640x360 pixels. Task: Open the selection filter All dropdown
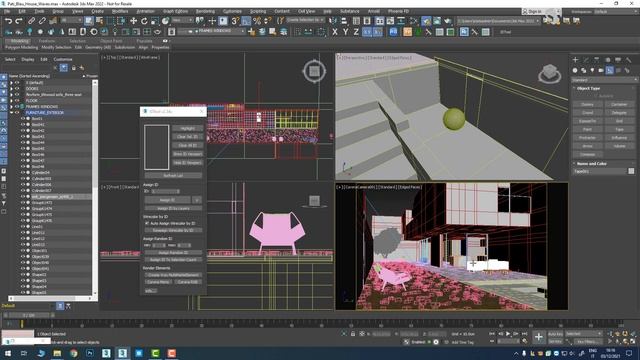tap(71, 20)
